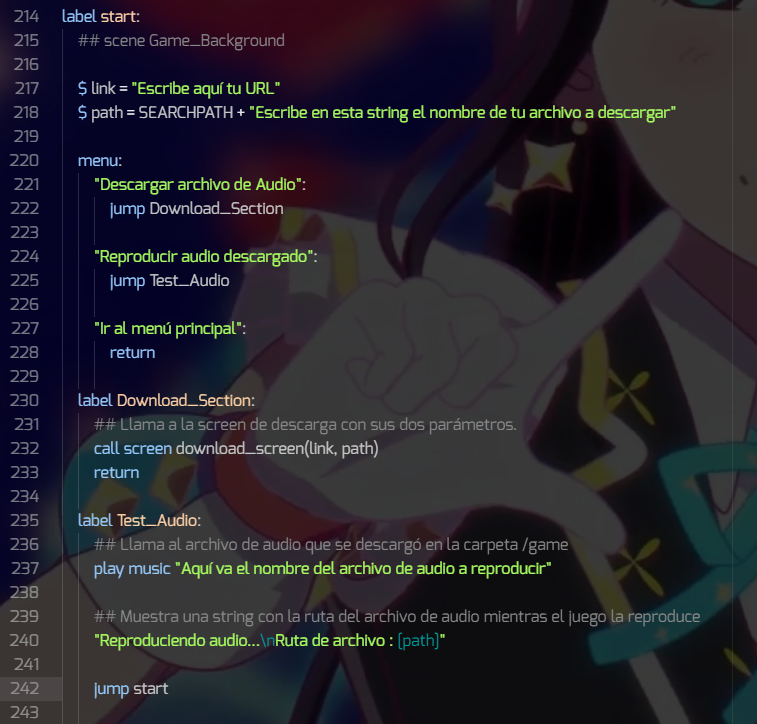Click 'label Test_Audio:' definition
757x724 pixels.
point(139,520)
